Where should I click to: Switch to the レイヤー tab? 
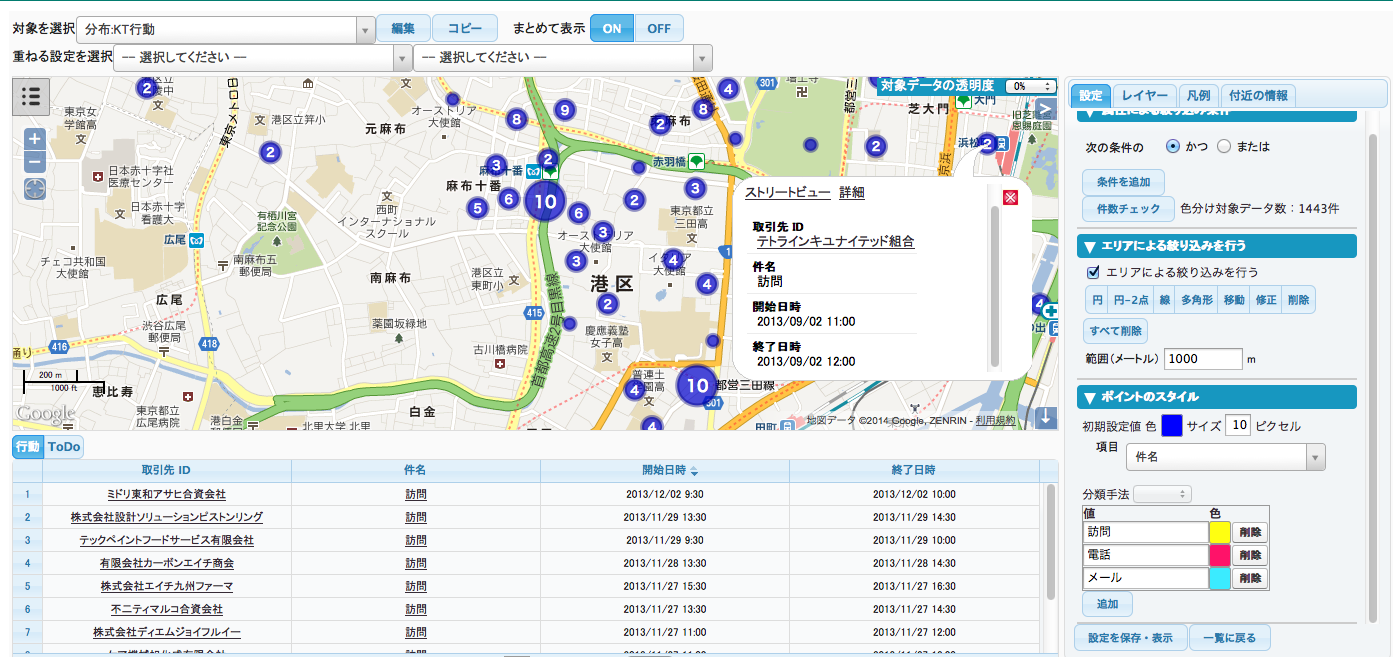pos(1144,96)
